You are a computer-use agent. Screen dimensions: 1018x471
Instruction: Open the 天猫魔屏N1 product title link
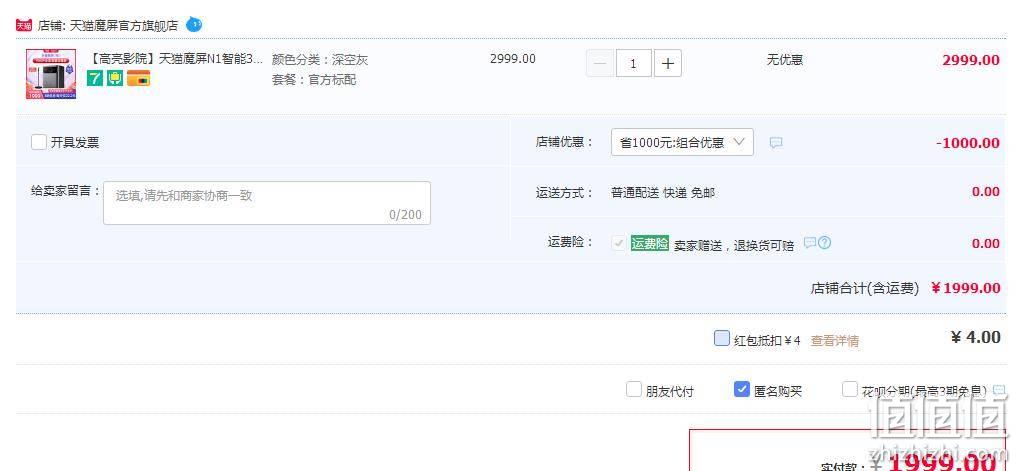pos(176,59)
